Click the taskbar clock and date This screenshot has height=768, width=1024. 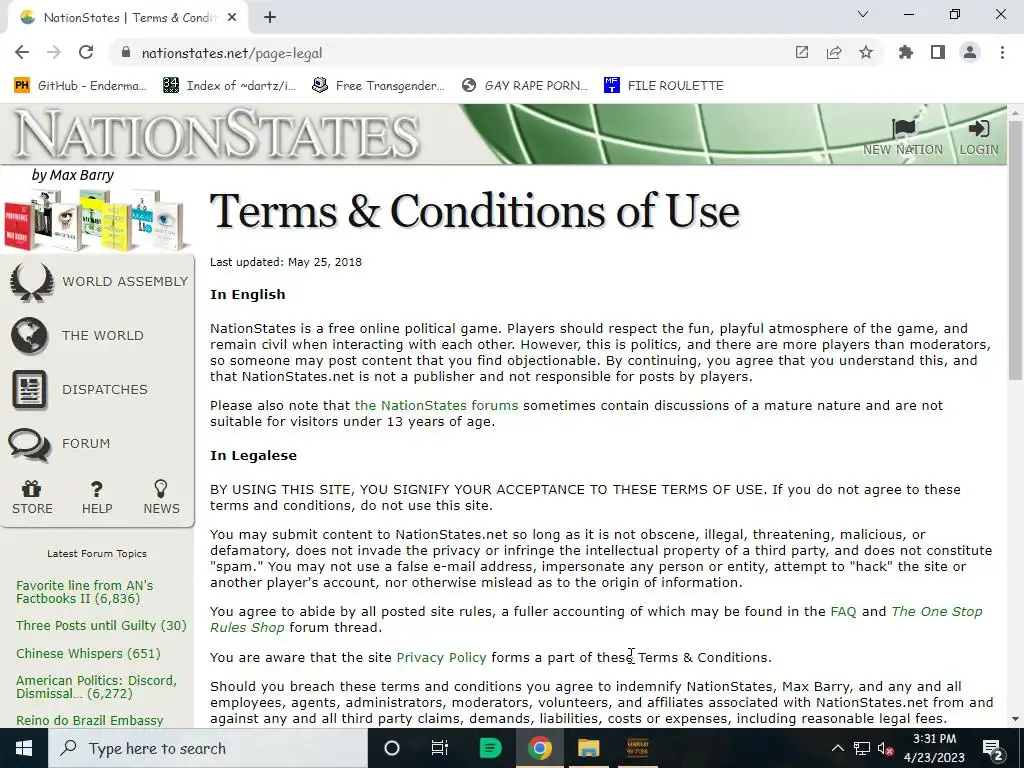click(x=935, y=748)
